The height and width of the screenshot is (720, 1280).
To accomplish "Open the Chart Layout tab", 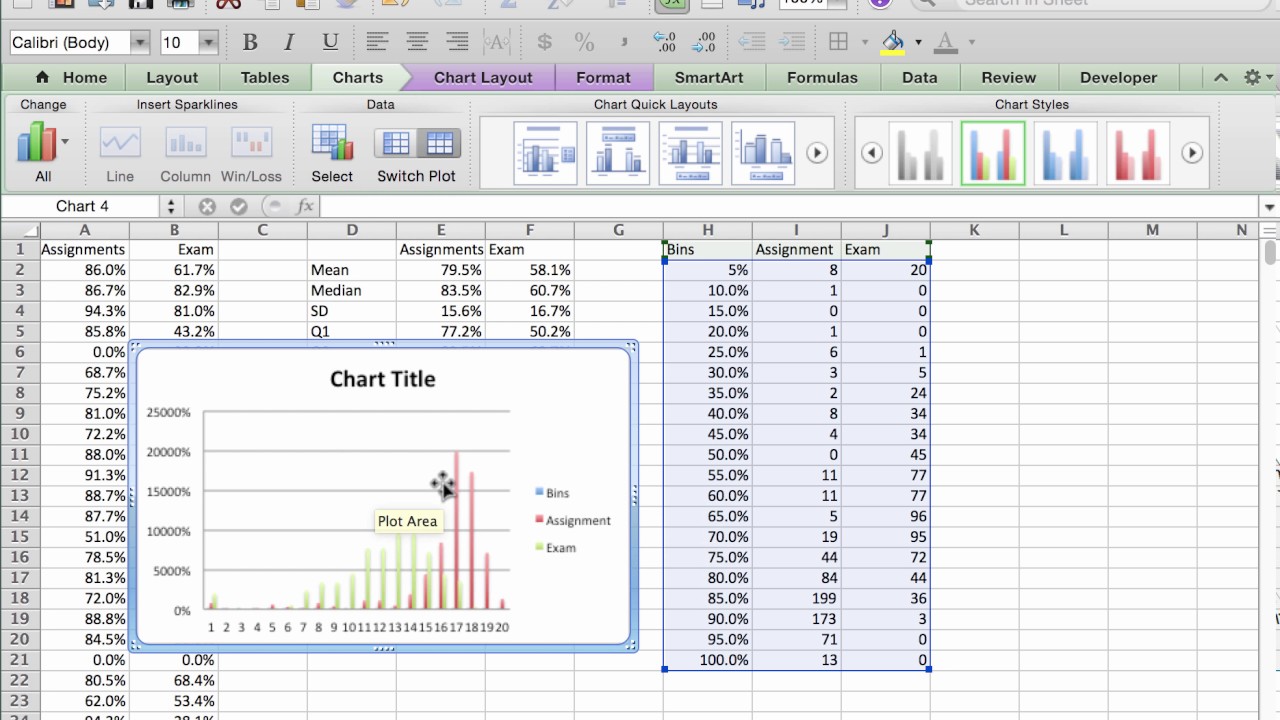I will [x=483, y=77].
